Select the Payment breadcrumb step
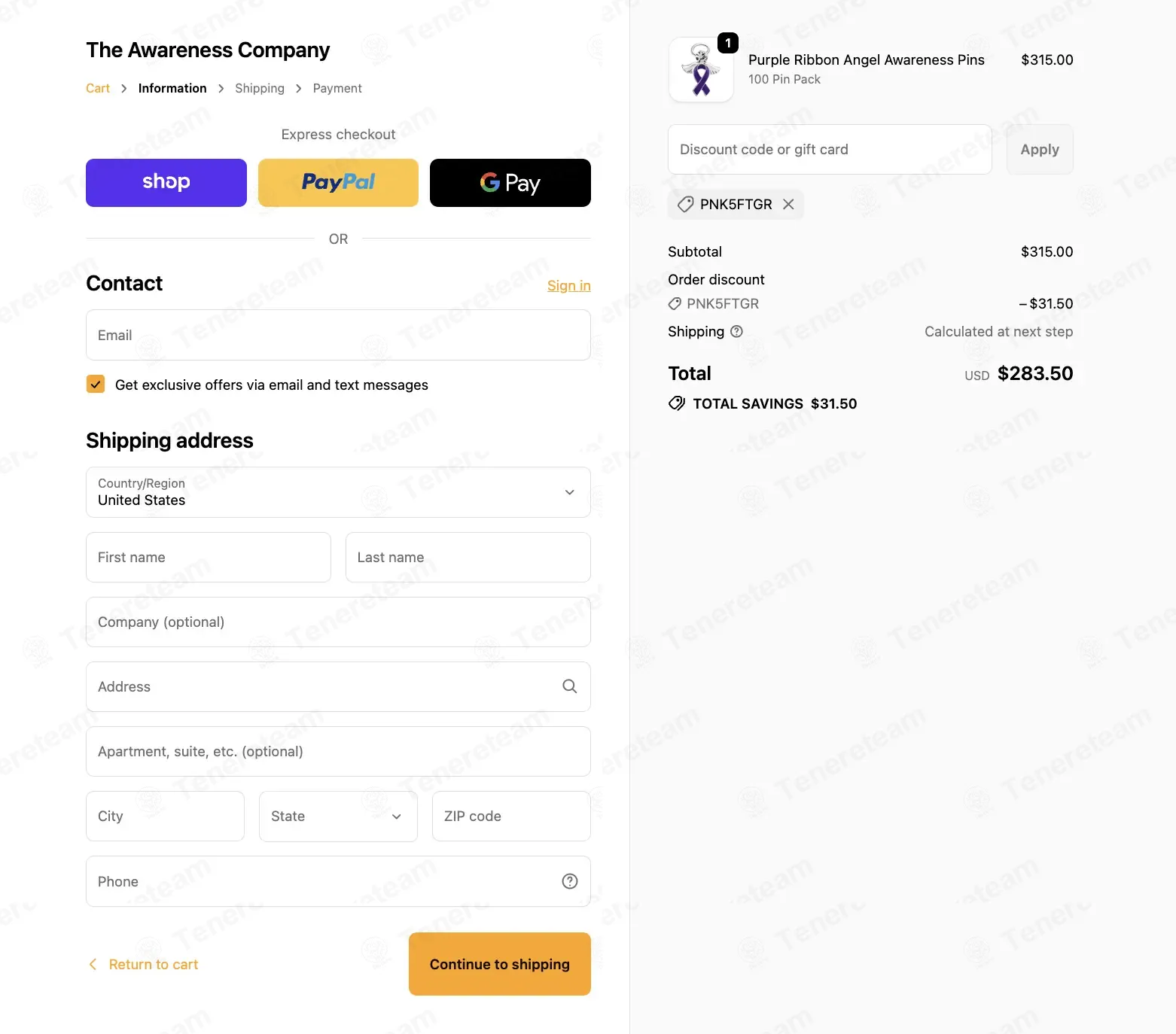1176x1034 pixels. pos(337,88)
